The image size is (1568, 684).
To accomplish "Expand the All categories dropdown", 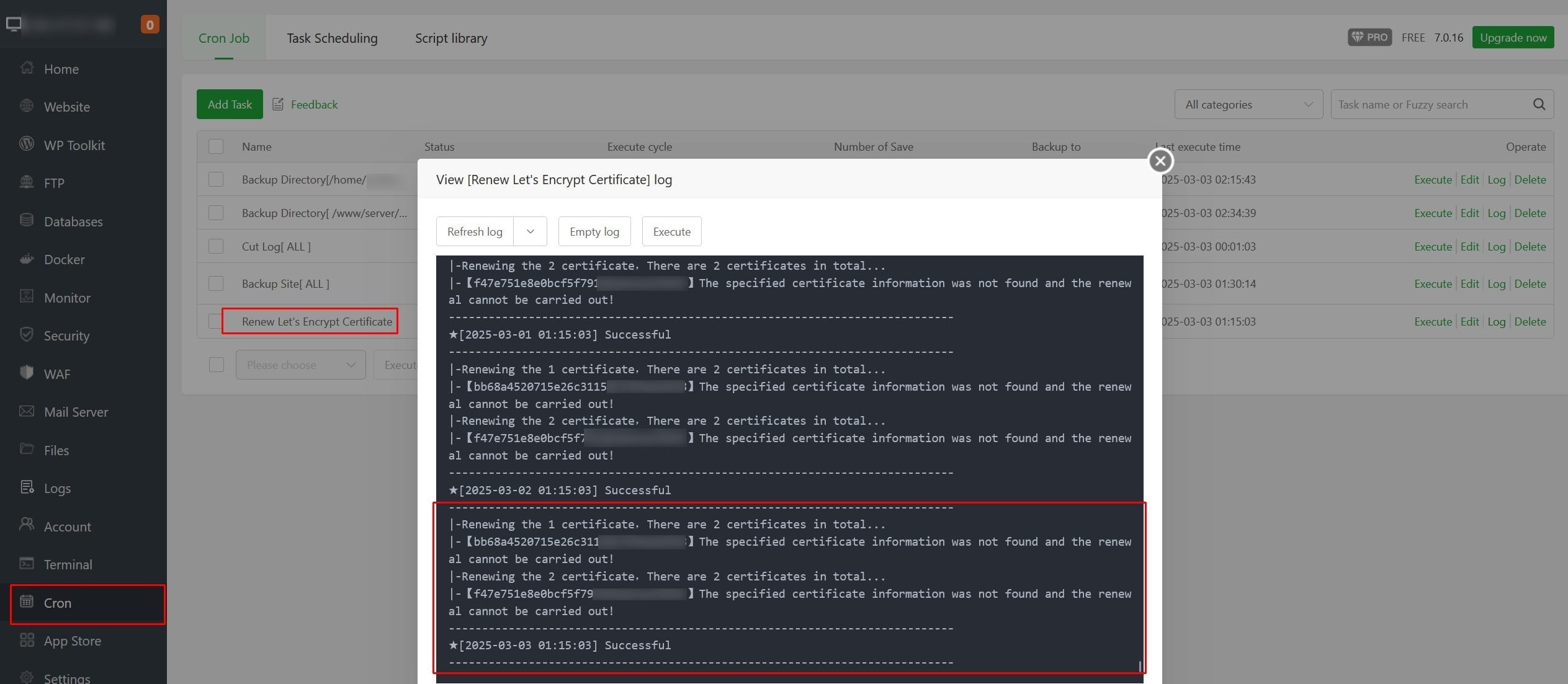I will 1248,104.
